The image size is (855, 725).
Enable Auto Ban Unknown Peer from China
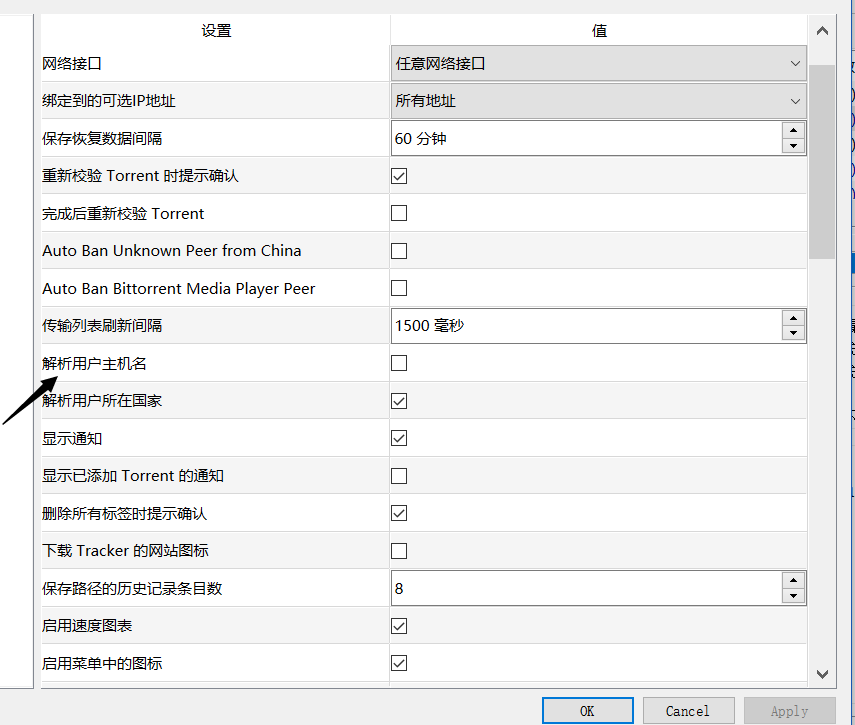click(x=399, y=251)
